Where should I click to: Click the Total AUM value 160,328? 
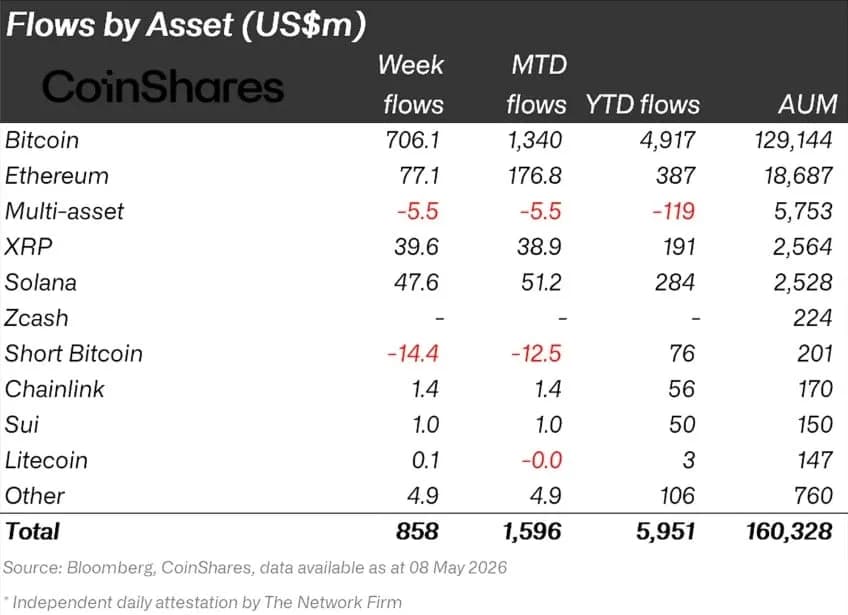(789, 532)
